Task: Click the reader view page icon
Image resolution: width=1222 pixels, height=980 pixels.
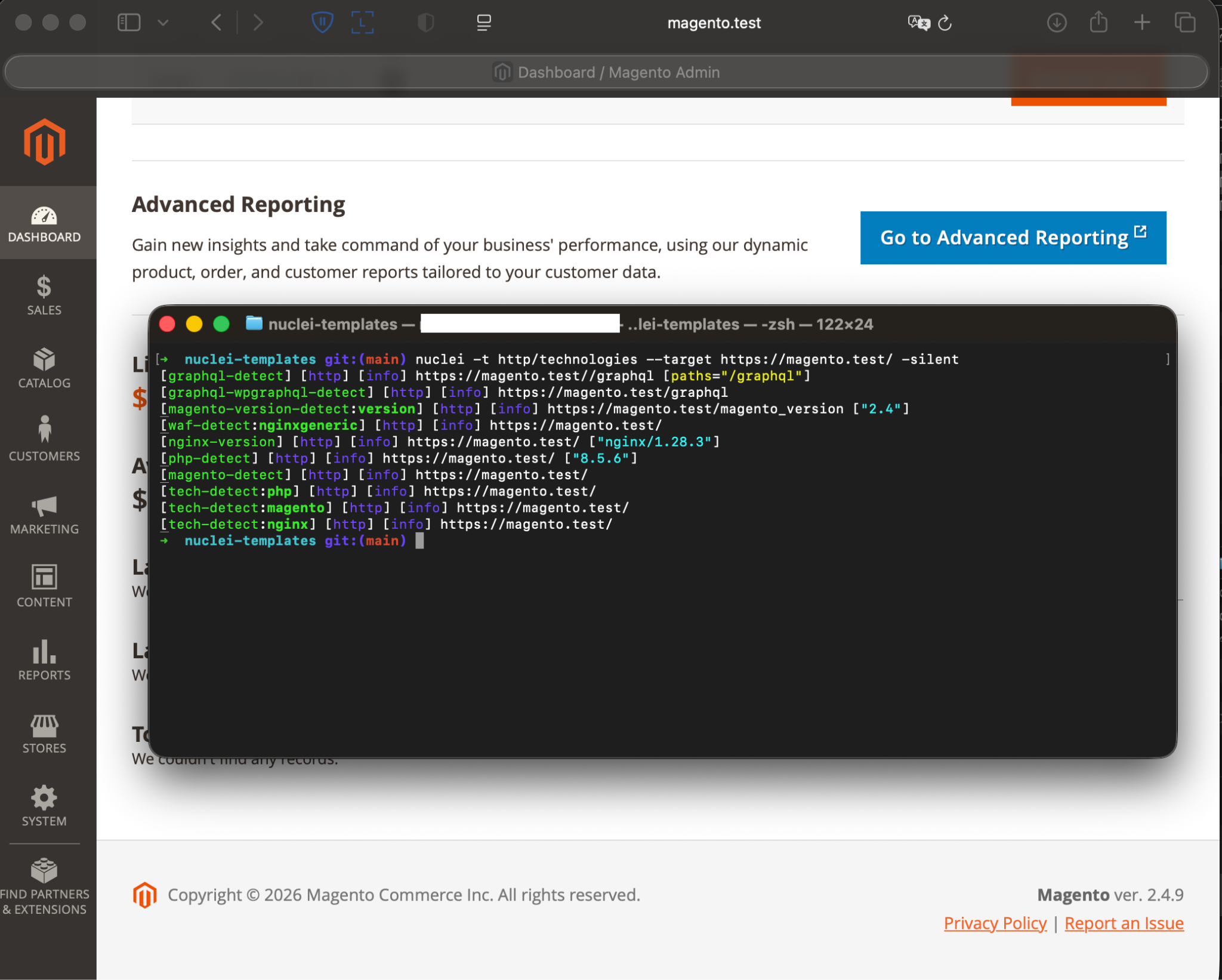Action: pos(484,23)
